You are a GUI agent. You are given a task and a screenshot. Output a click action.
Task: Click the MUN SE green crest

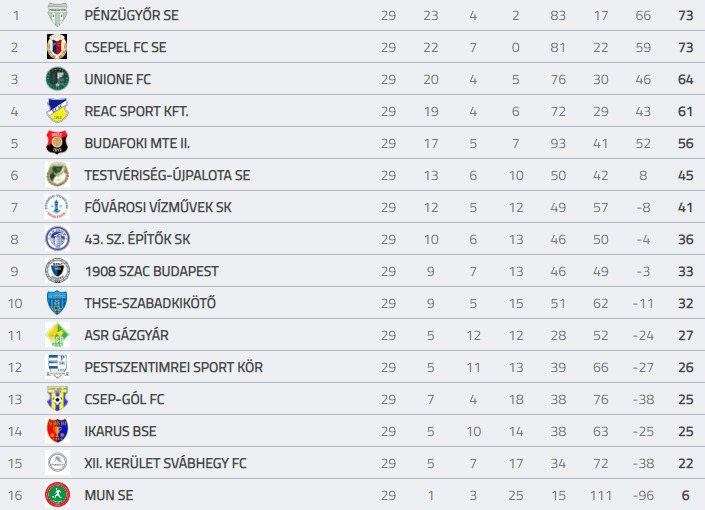57,495
